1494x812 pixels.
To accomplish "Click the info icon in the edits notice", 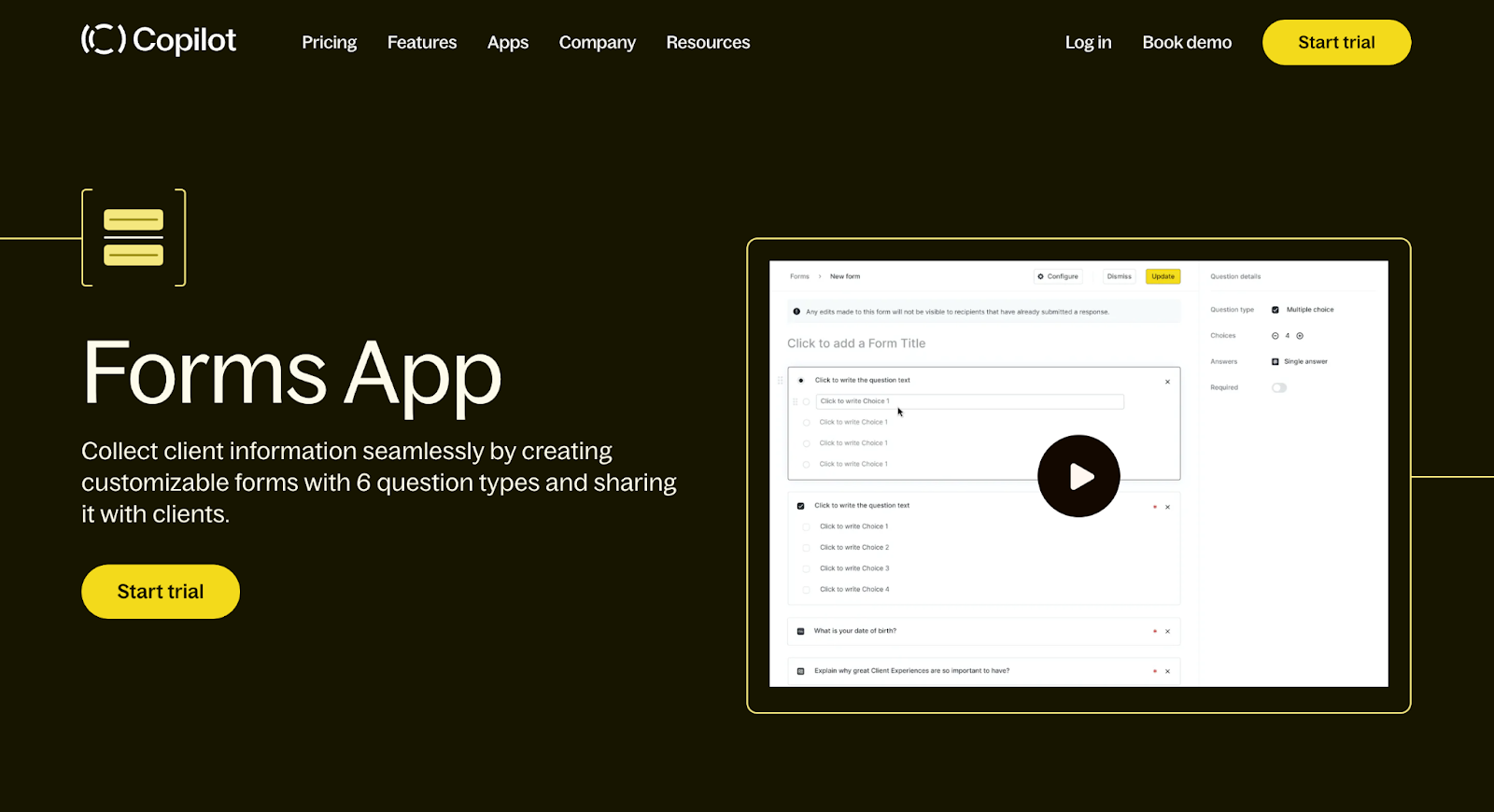I will (x=796, y=312).
